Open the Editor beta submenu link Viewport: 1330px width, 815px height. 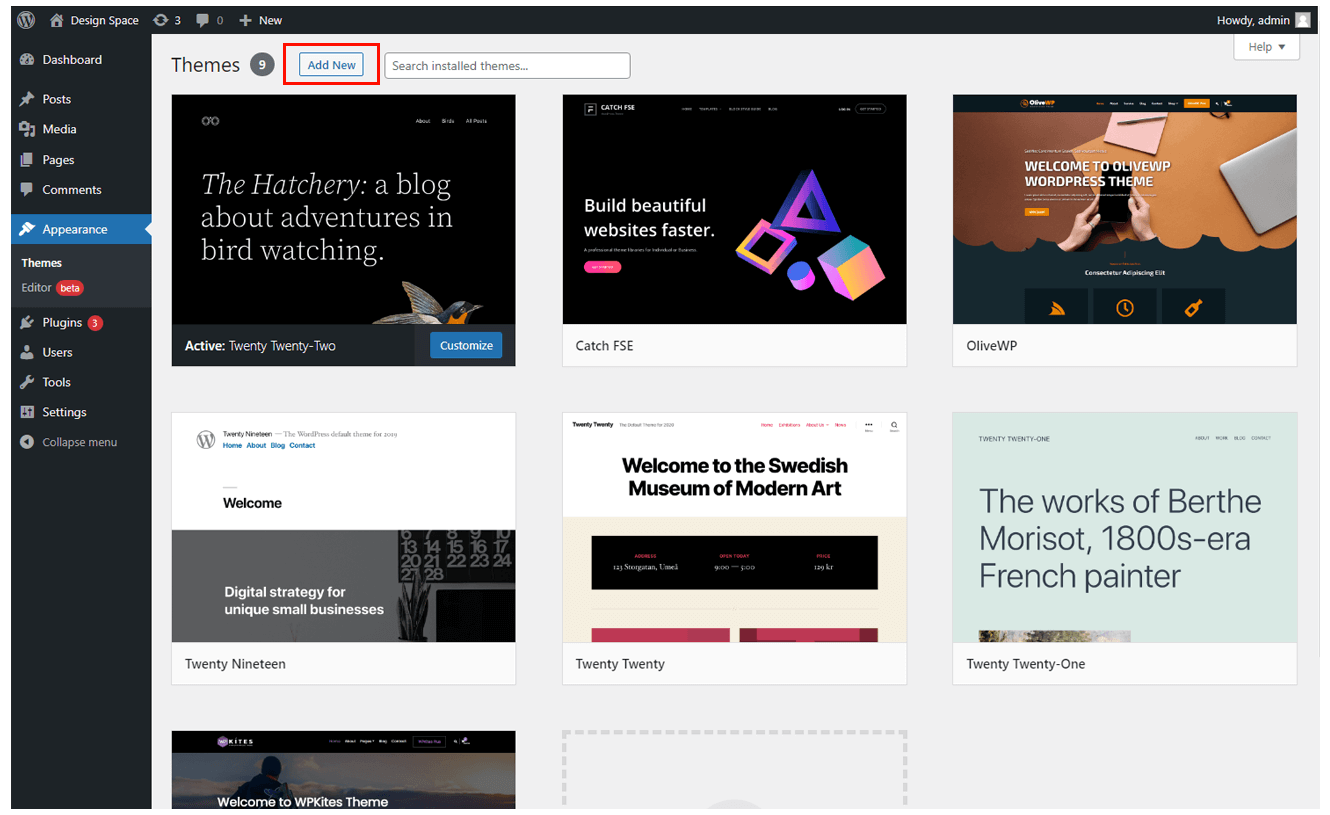[52, 288]
